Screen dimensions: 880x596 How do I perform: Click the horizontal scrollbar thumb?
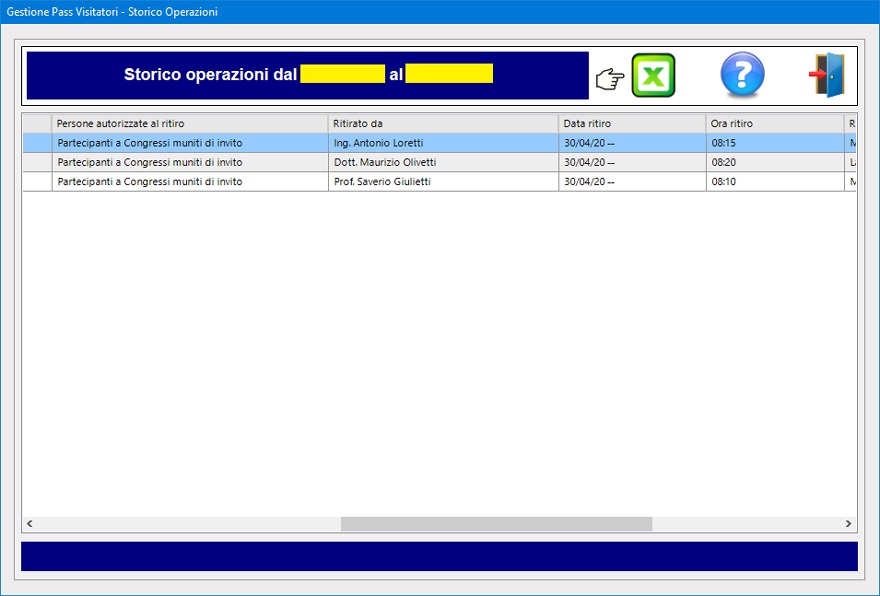pos(496,524)
